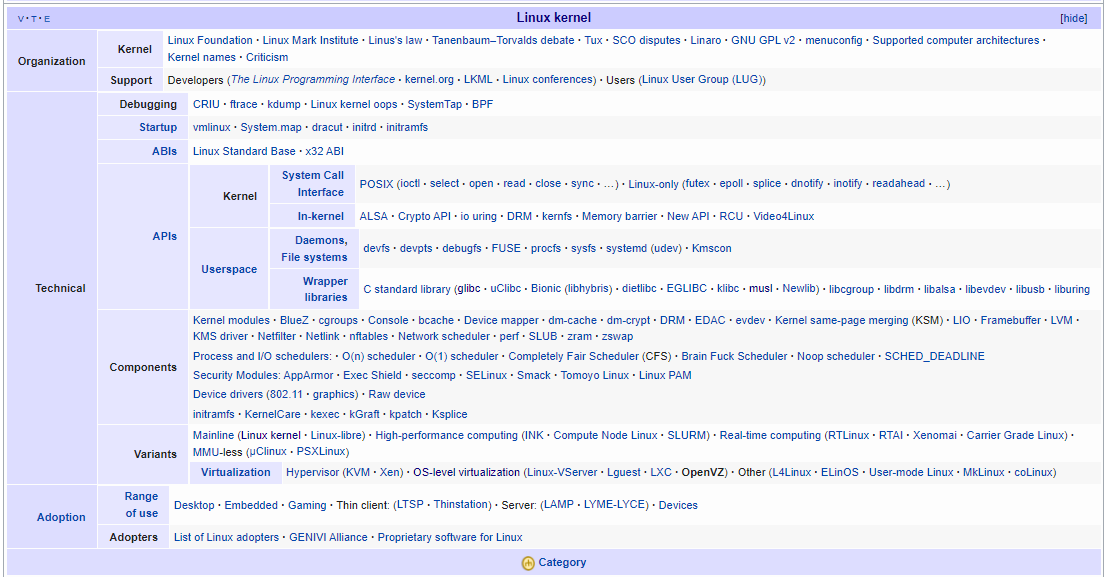Viewport: 1107px width, 577px height.
Task: Open the Category link in the footer
Action: coord(562,562)
